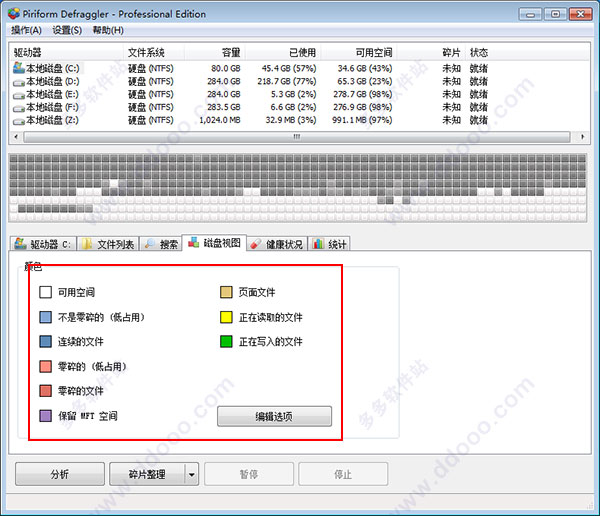Image resolution: width=600 pixels, height=516 pixels.
Task: Click the blocks icon on 磁盘视图 tab
Action: (x=193, y=242)
